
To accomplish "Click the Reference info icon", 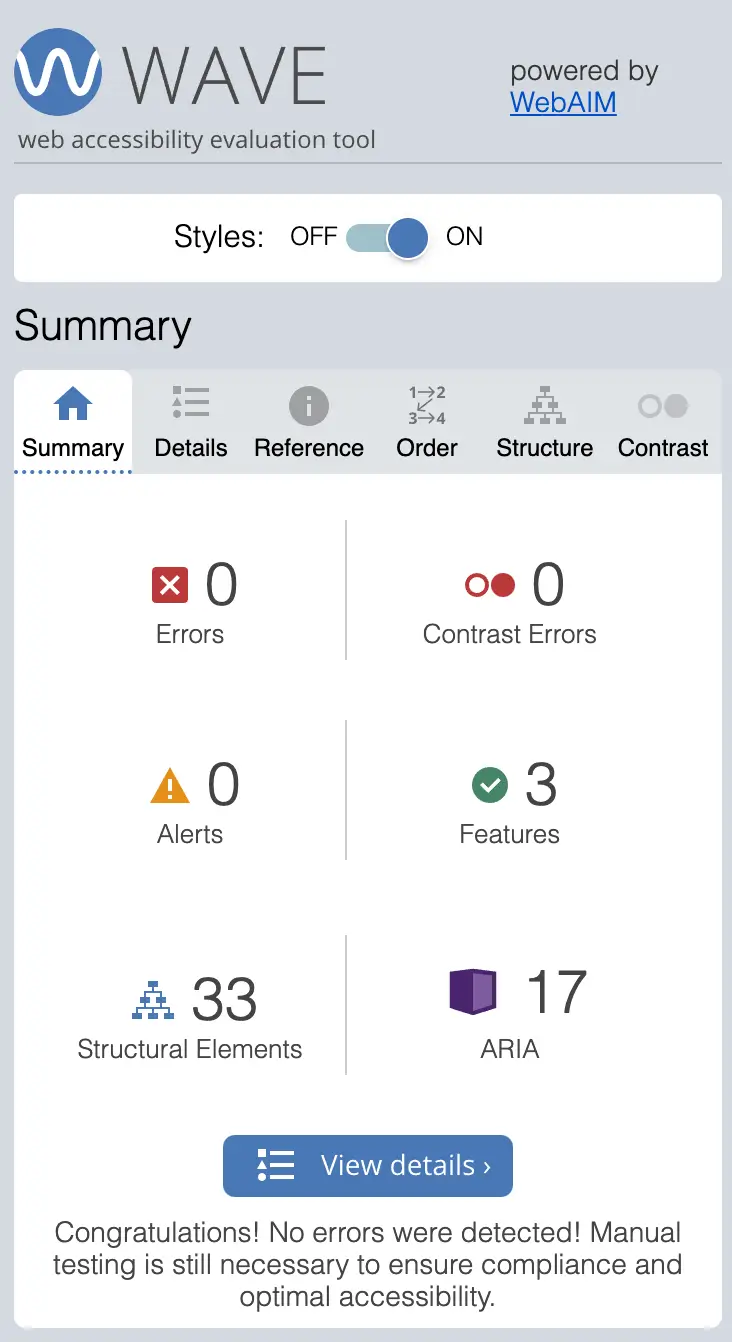I will click(308, 404).
